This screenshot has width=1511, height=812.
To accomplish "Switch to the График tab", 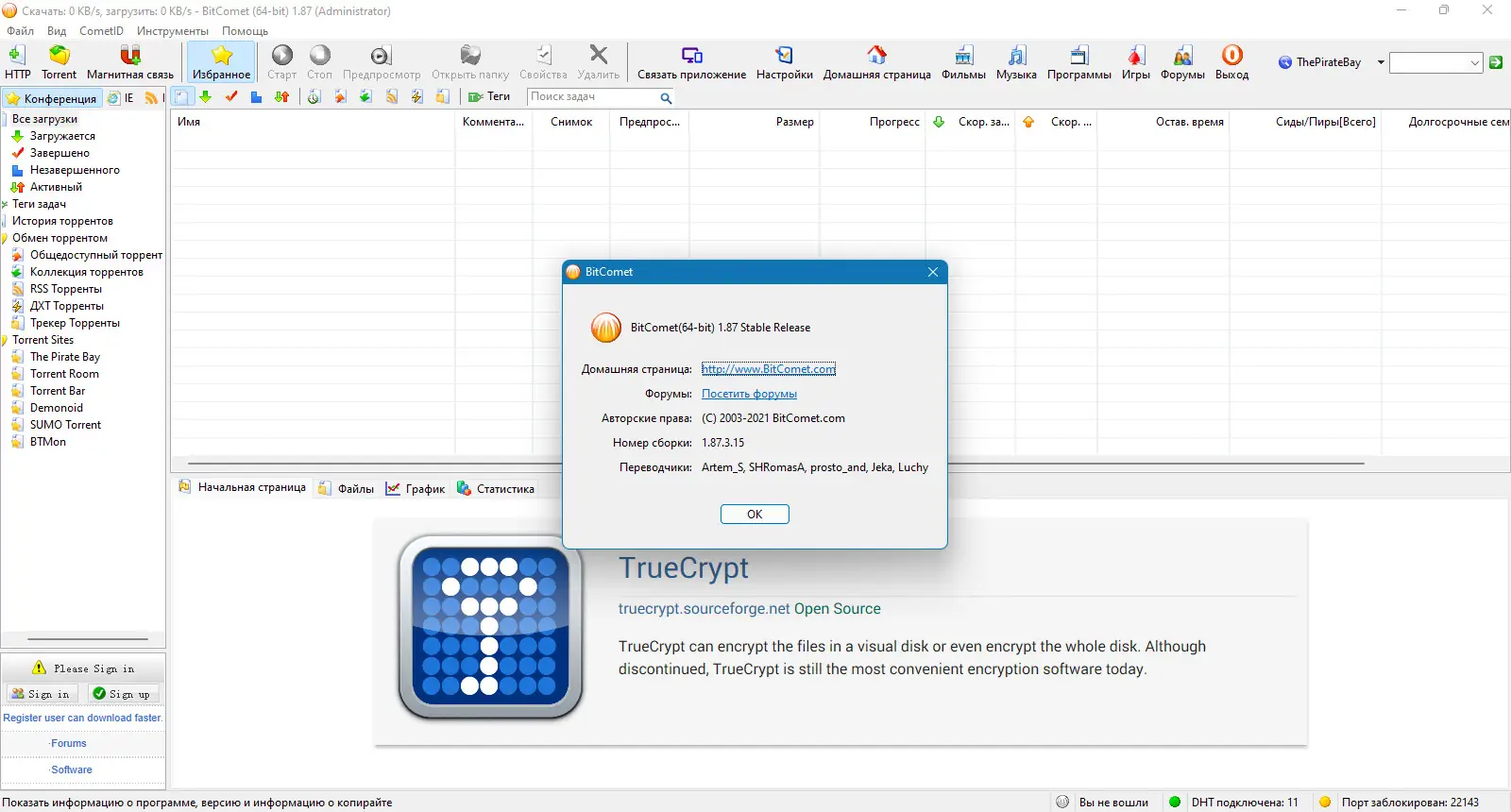I will pyautogui.click(x=416, y=488).
